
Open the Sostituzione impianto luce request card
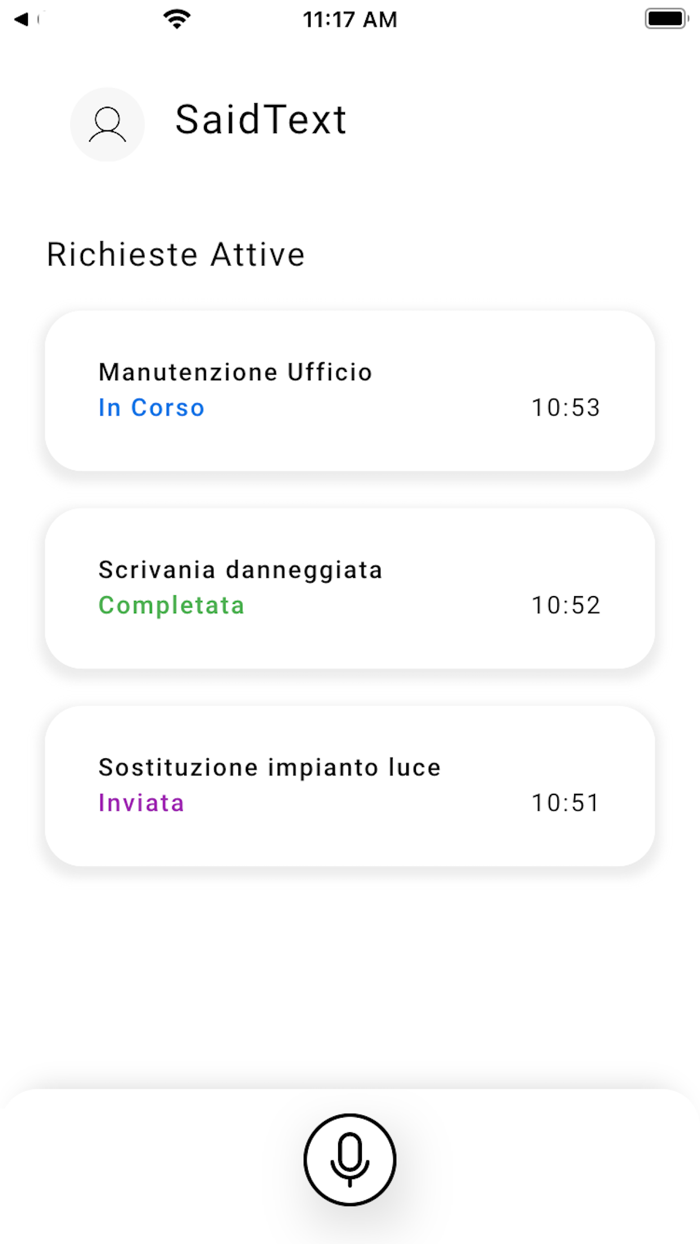point(349,784)
